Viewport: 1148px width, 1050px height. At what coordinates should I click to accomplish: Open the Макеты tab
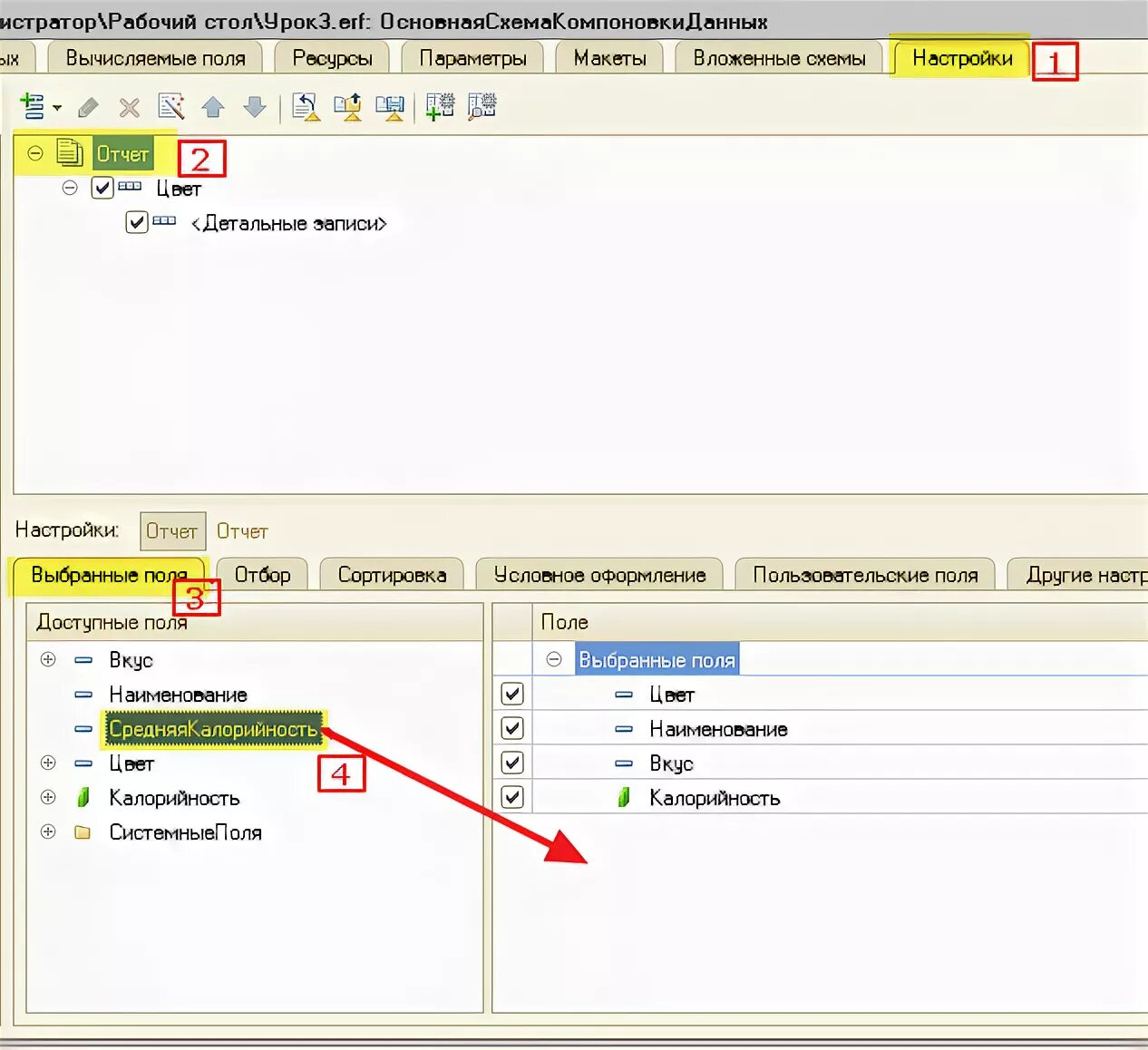coord(609,58)
